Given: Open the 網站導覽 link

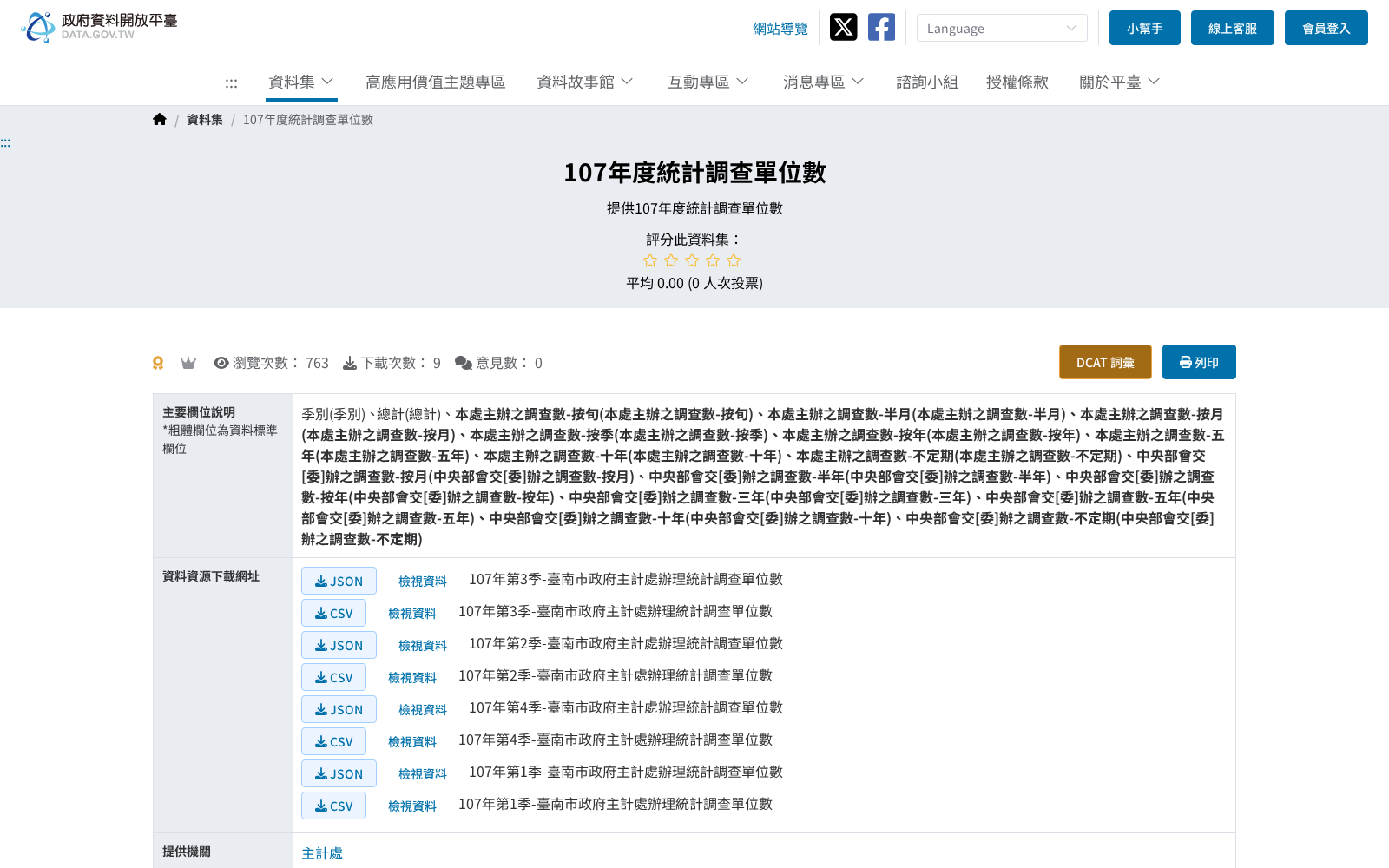Looking at the screenshot, I should [x=780, y=29].
